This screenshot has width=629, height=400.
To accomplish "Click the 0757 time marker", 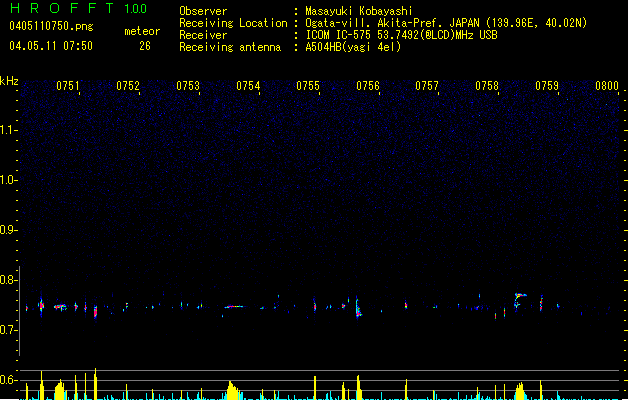I will [427, 86].
